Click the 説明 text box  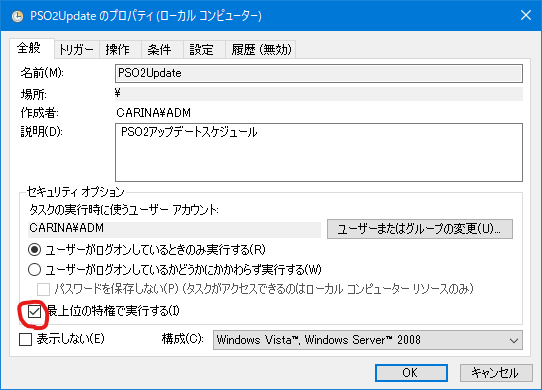tap(318, 152)
